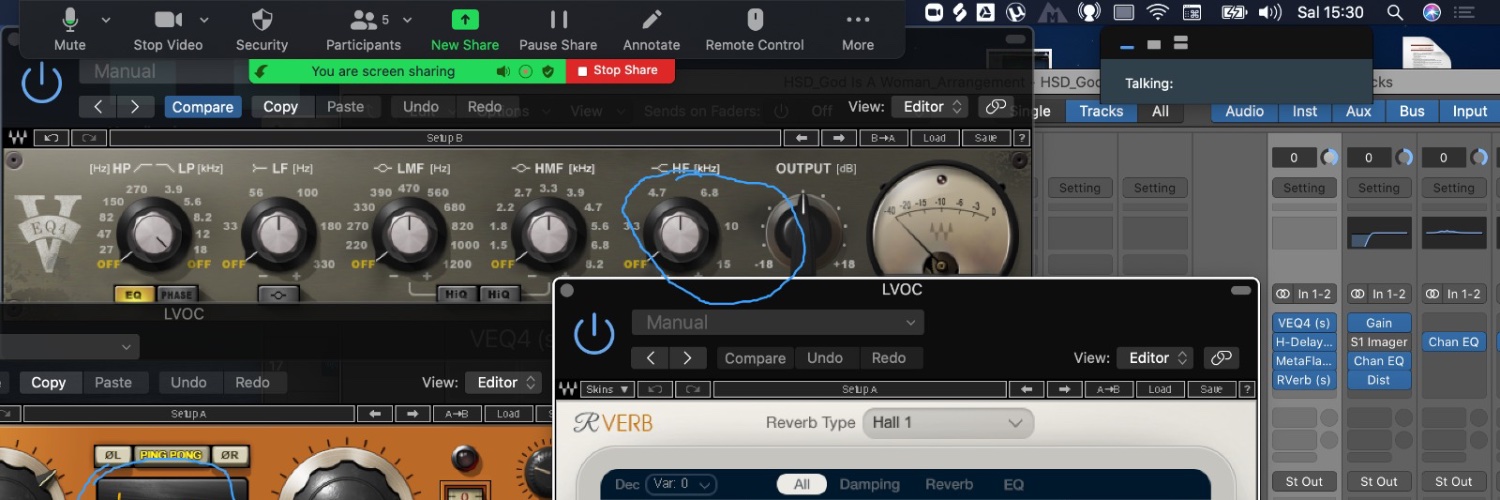Click the Stop Video camera icon
Screen dimensions: 1500x500
click(x=168, y=19)
